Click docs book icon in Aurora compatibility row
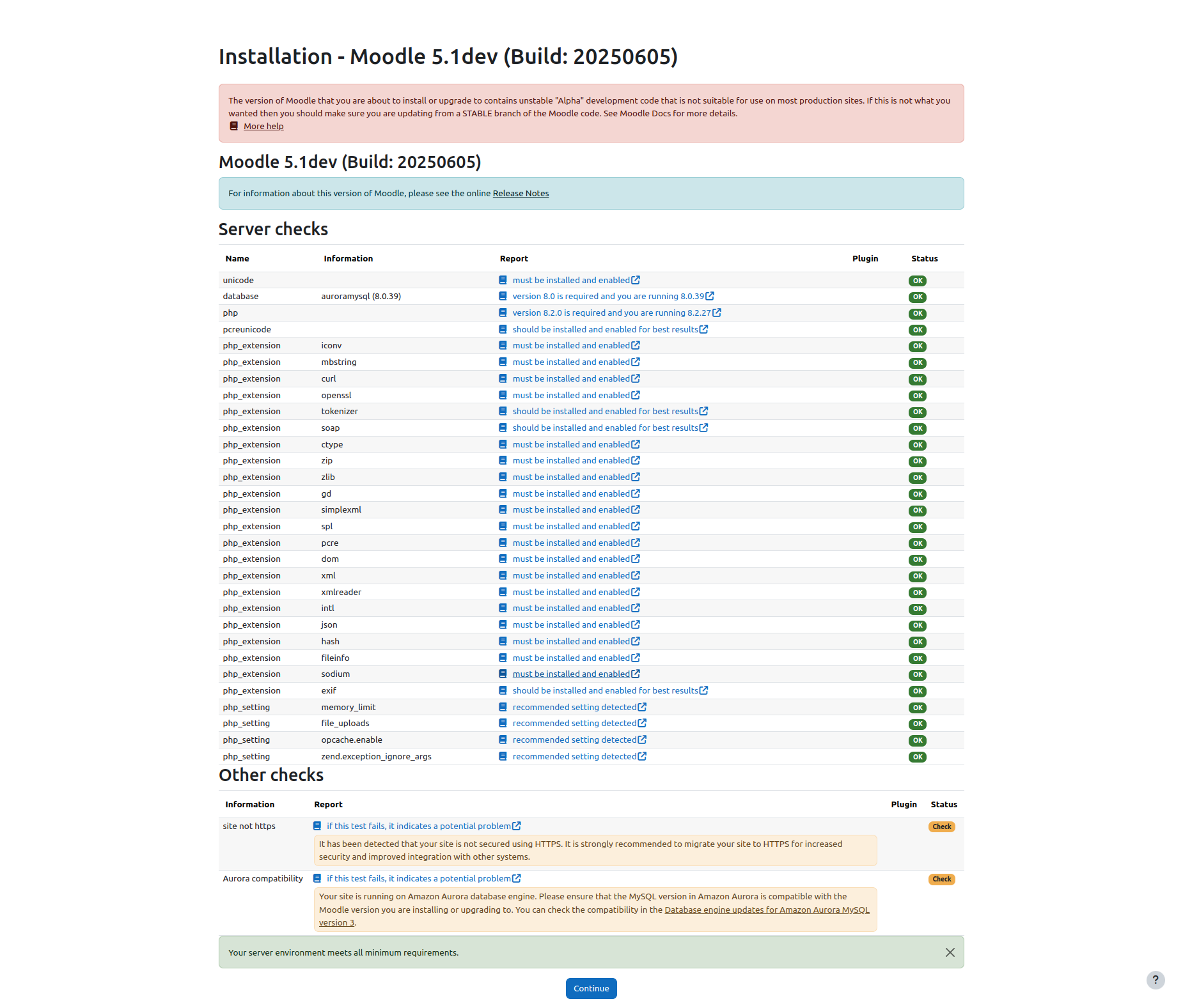Screen dimensions: 1183x1008 tap(317, 878)
